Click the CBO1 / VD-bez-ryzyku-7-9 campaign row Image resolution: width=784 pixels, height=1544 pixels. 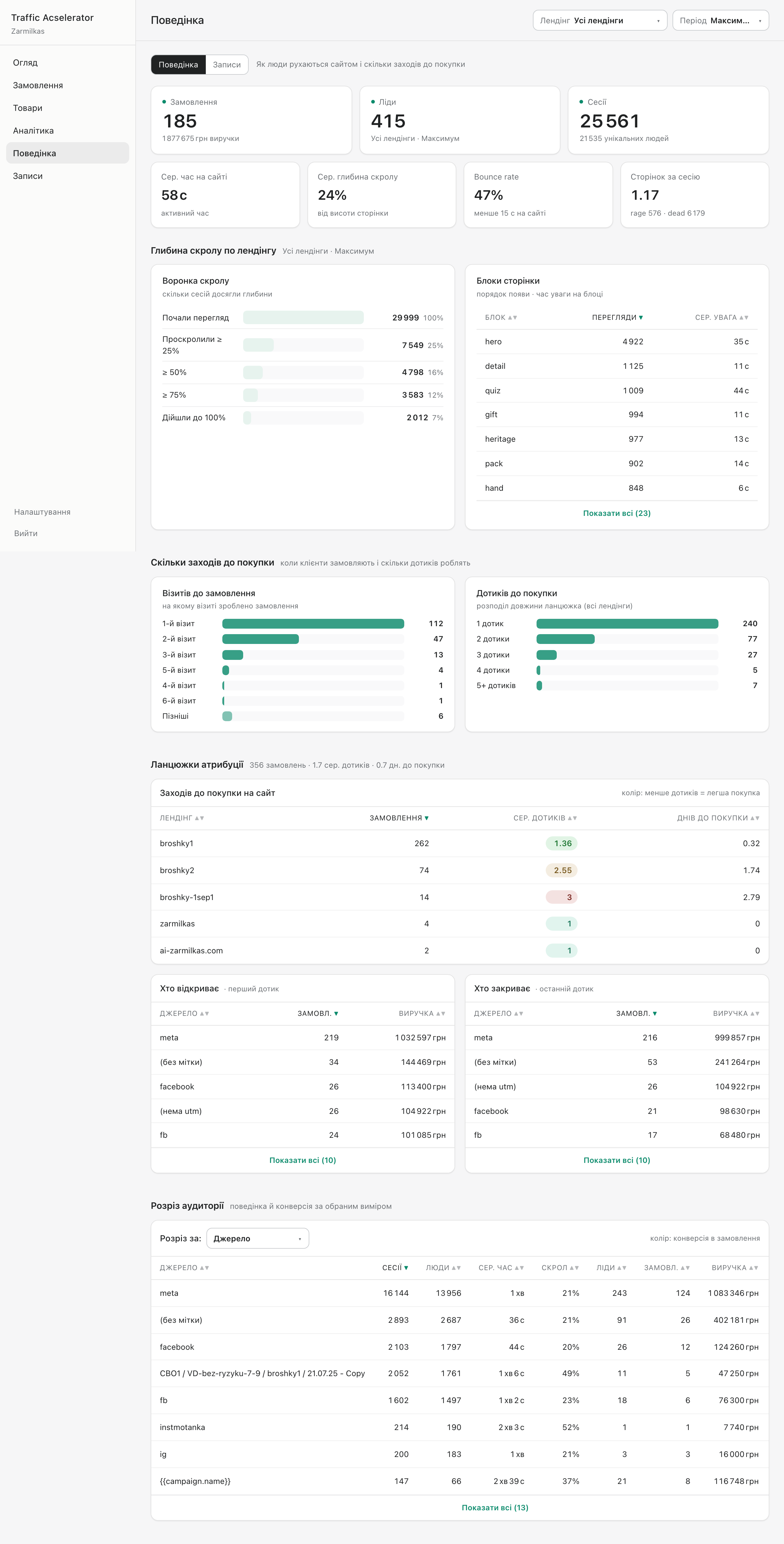point(460,1373)
